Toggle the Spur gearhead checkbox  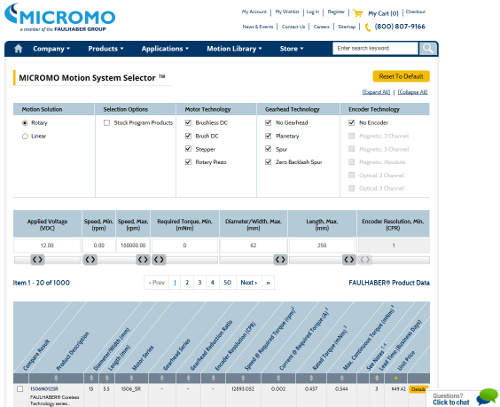(x=268, y=149)
